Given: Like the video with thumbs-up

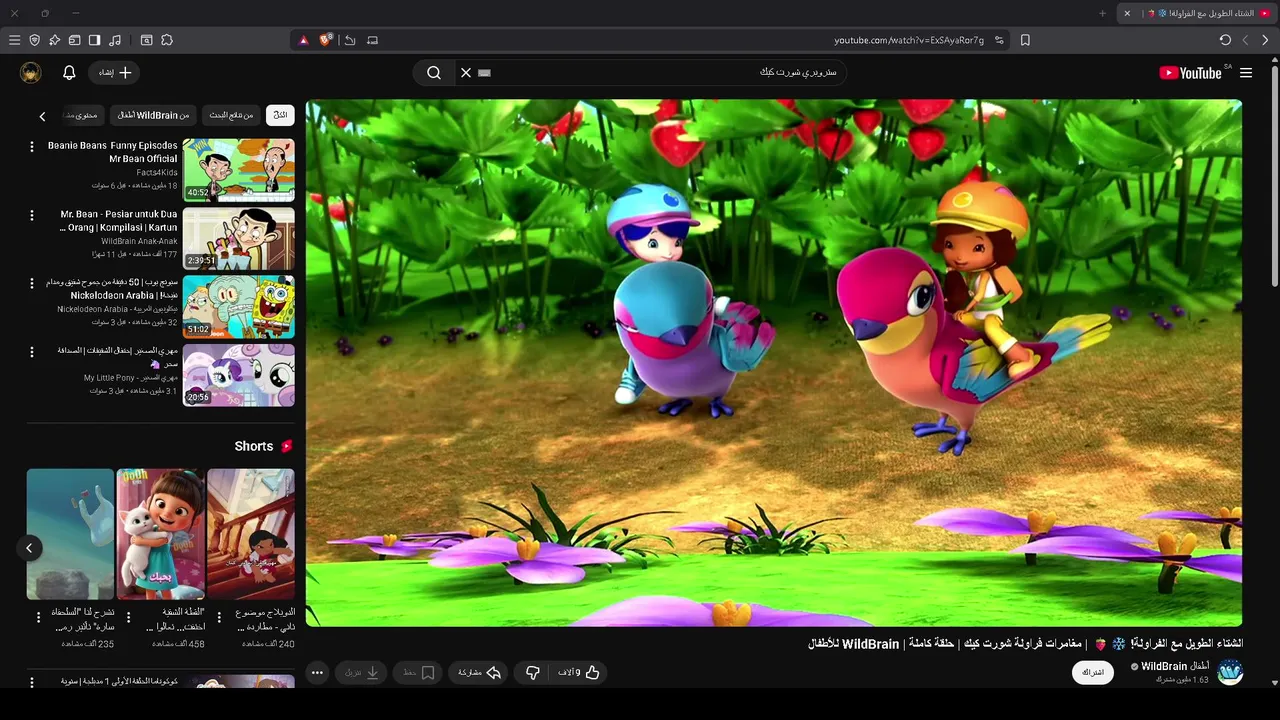Looking at the screenshot, I should [579, 673].
